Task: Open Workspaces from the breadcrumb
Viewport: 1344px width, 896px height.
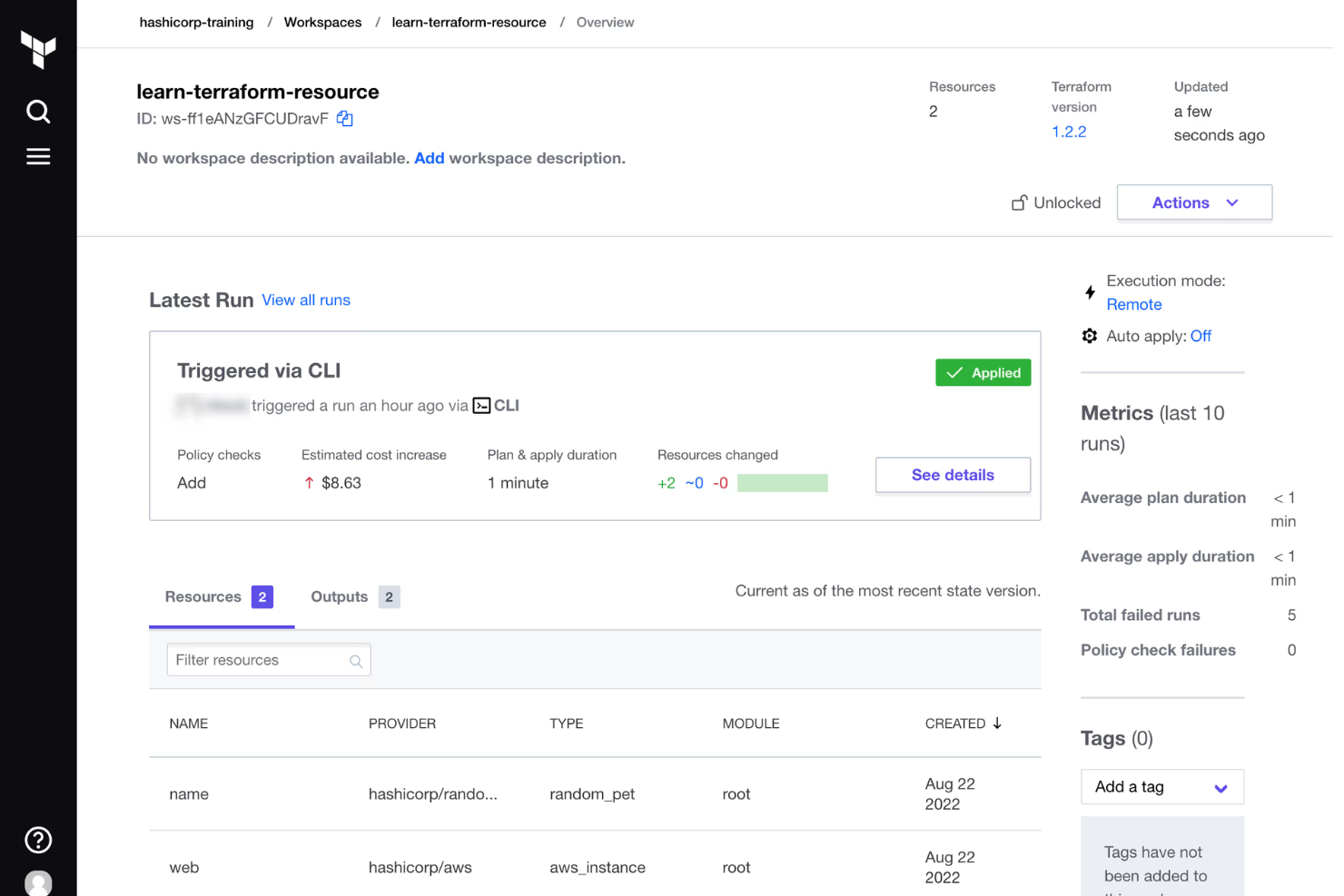Action: (x=322, y=22)
